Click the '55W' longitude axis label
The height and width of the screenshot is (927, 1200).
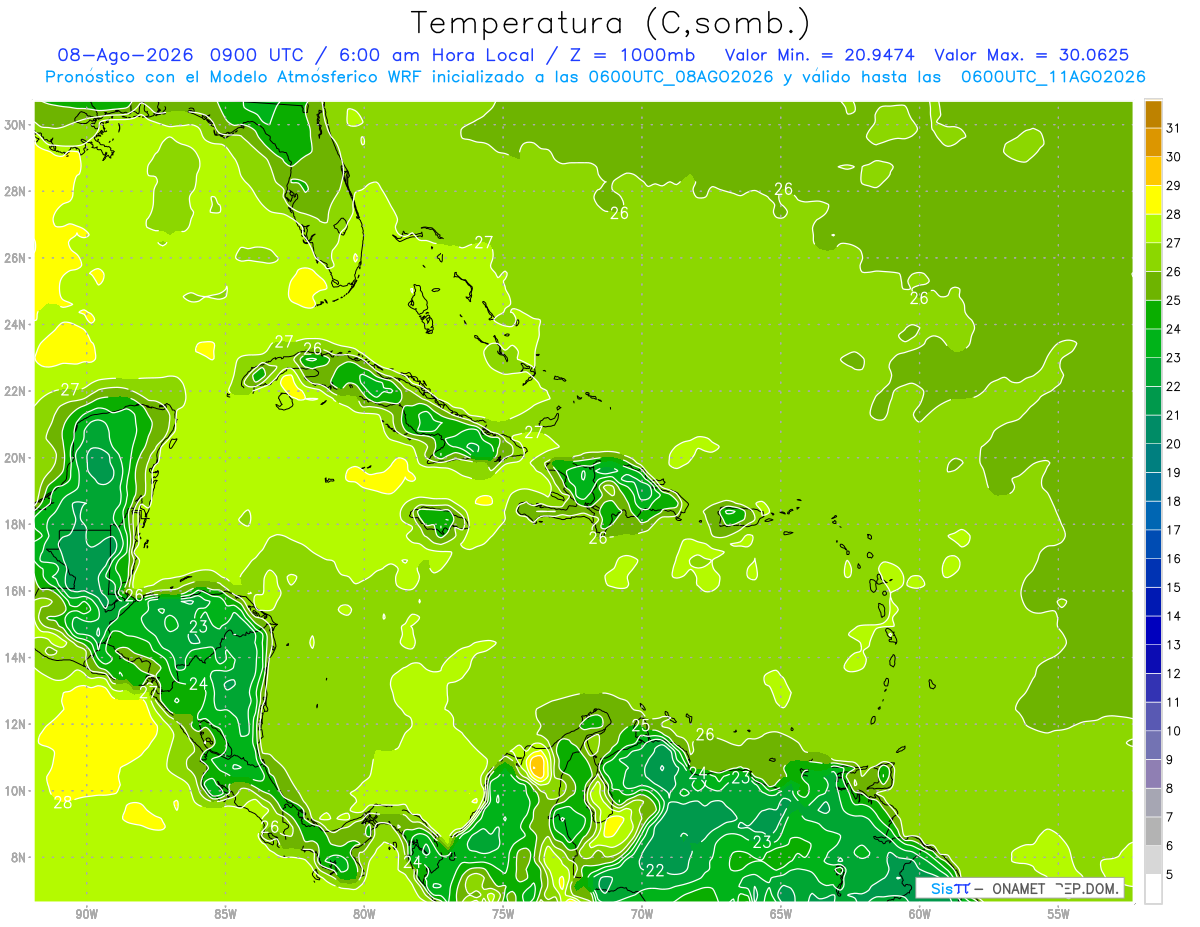click(1058, 914)
